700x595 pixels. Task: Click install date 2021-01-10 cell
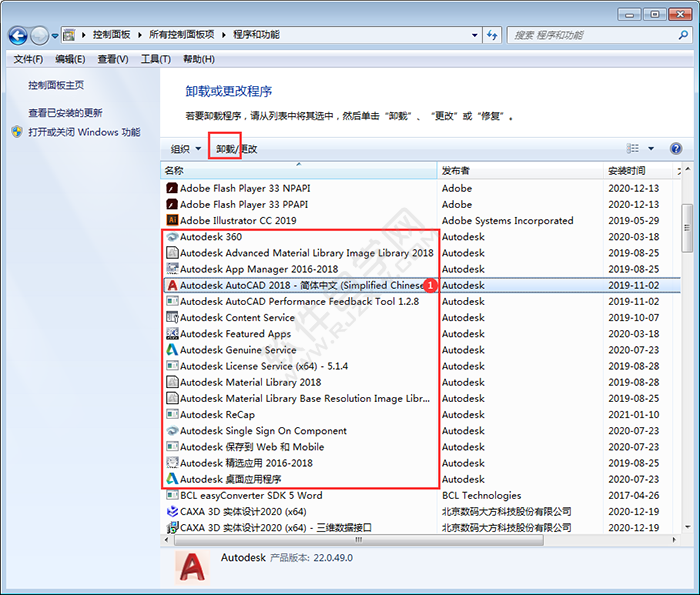(633, 415)
